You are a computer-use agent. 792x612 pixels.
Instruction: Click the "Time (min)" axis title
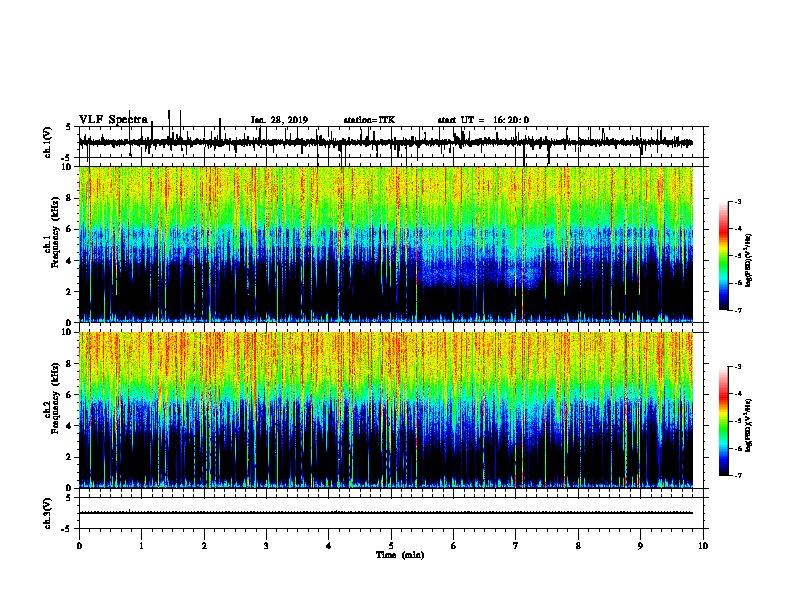click(x=400, y=555)
